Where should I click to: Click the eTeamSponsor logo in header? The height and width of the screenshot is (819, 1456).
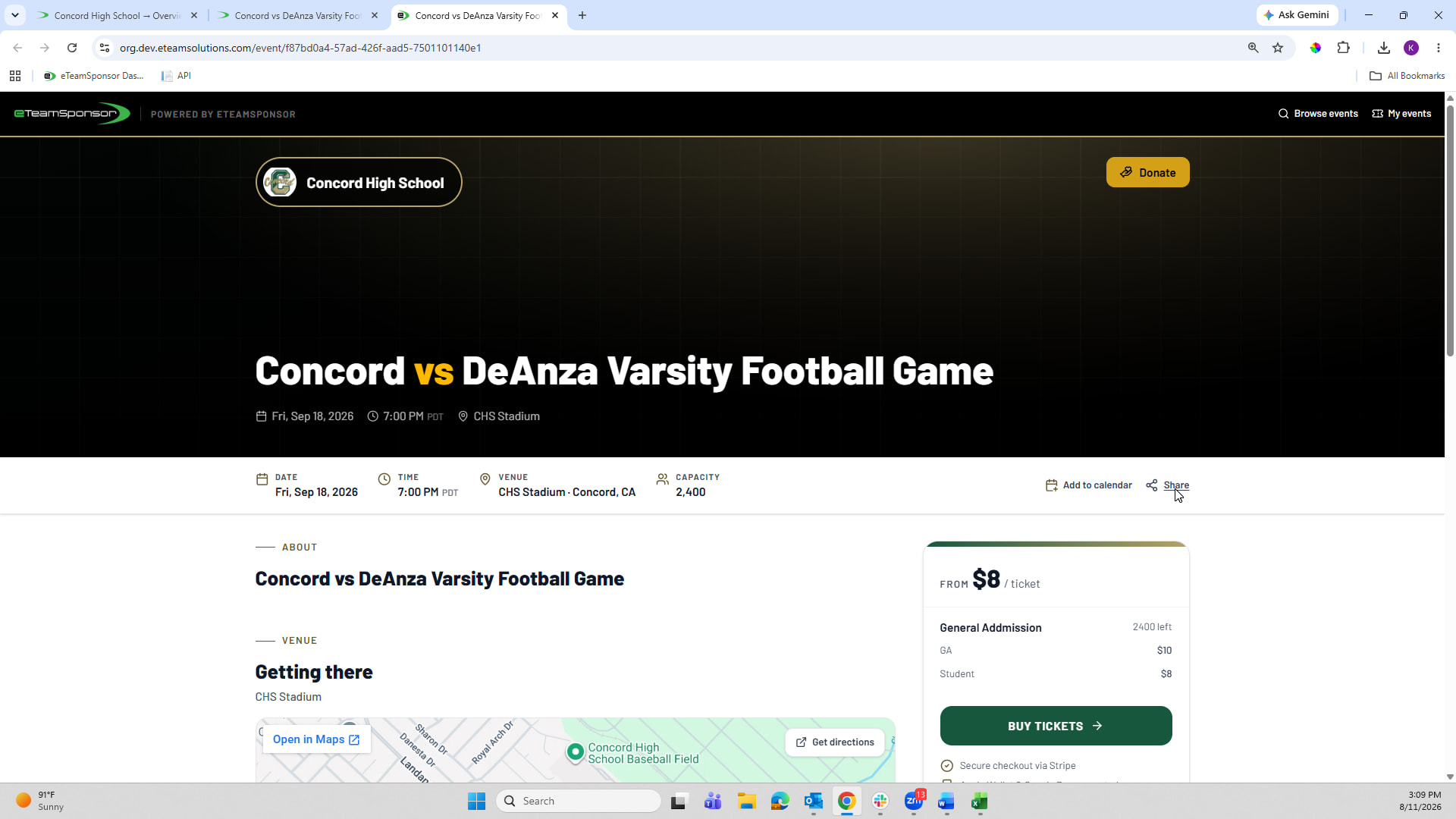pos(72,114)
